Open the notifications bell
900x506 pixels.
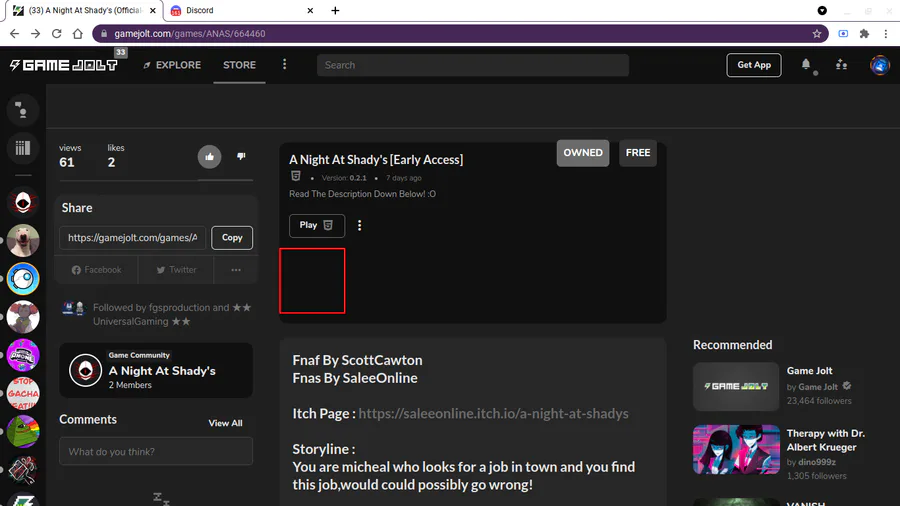pyautogui.click(x=806, y=64)
